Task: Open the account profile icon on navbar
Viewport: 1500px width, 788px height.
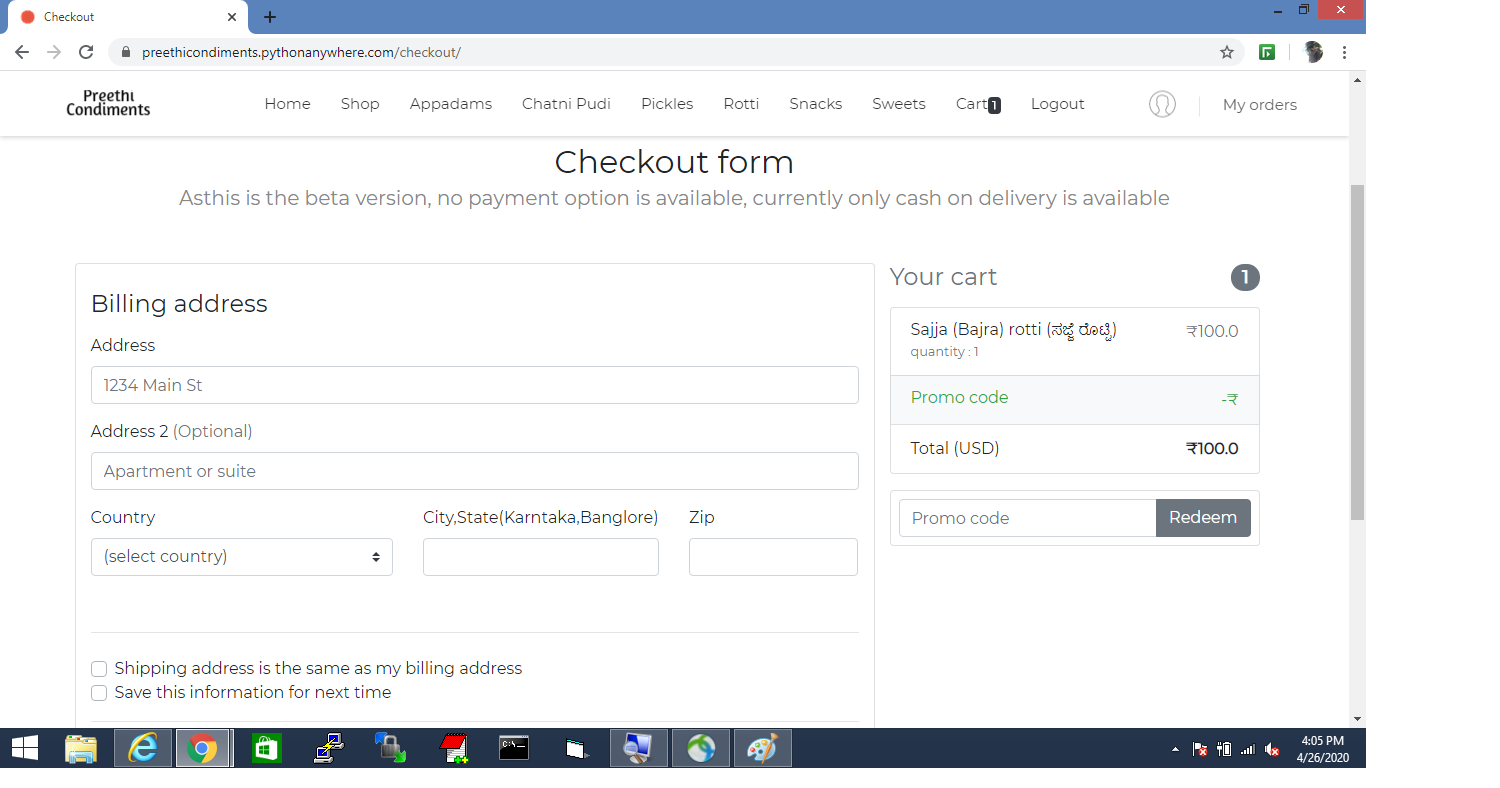Action: coord(1162,104)
